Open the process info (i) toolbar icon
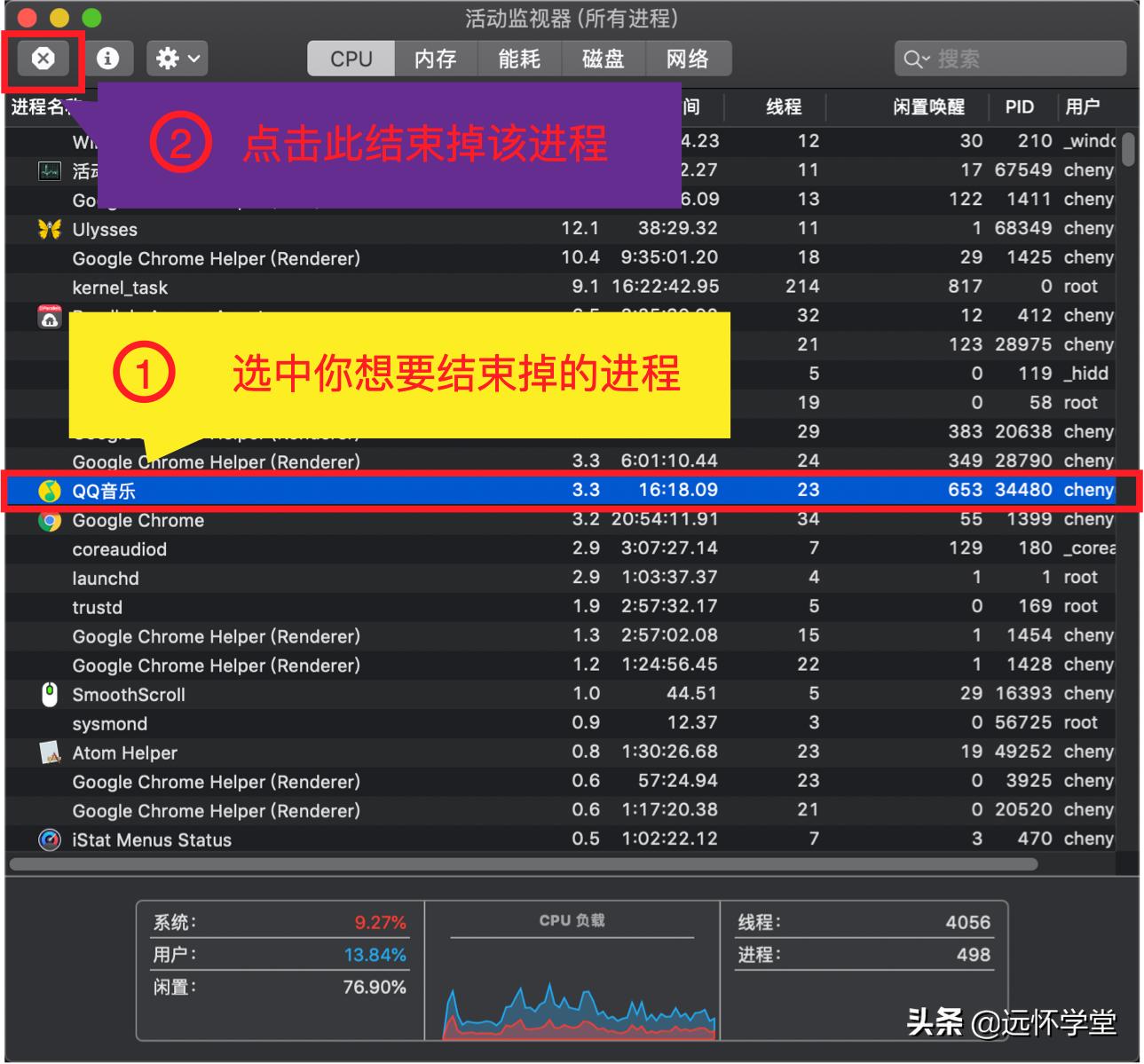1144x1064 pixels. [x=109, y=59]
